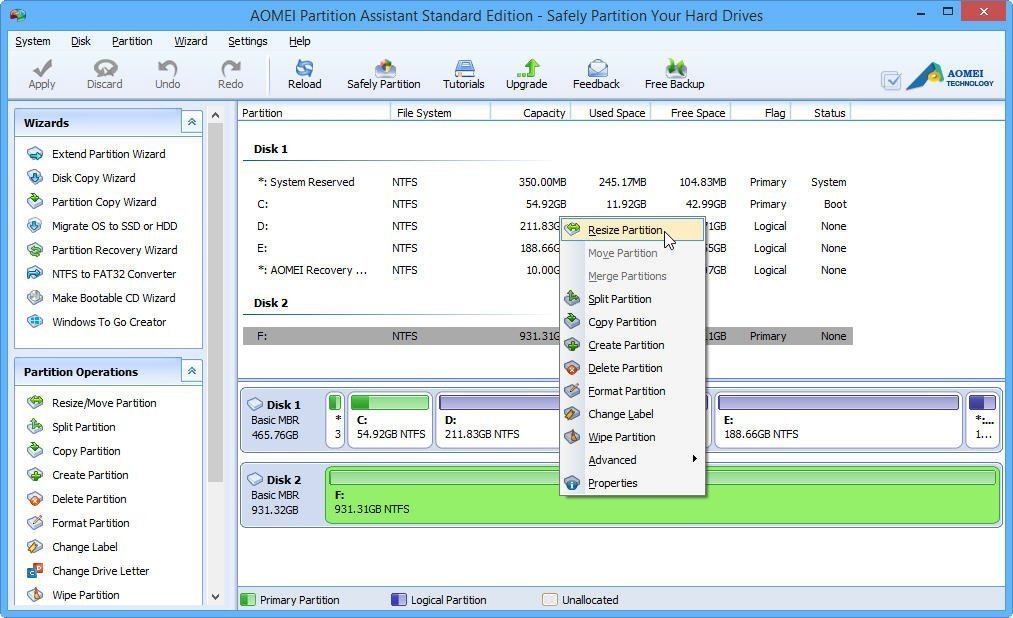The image size is (1013, 618).
Task: Click the Discard toolbar icon
Action: [104, 71]
